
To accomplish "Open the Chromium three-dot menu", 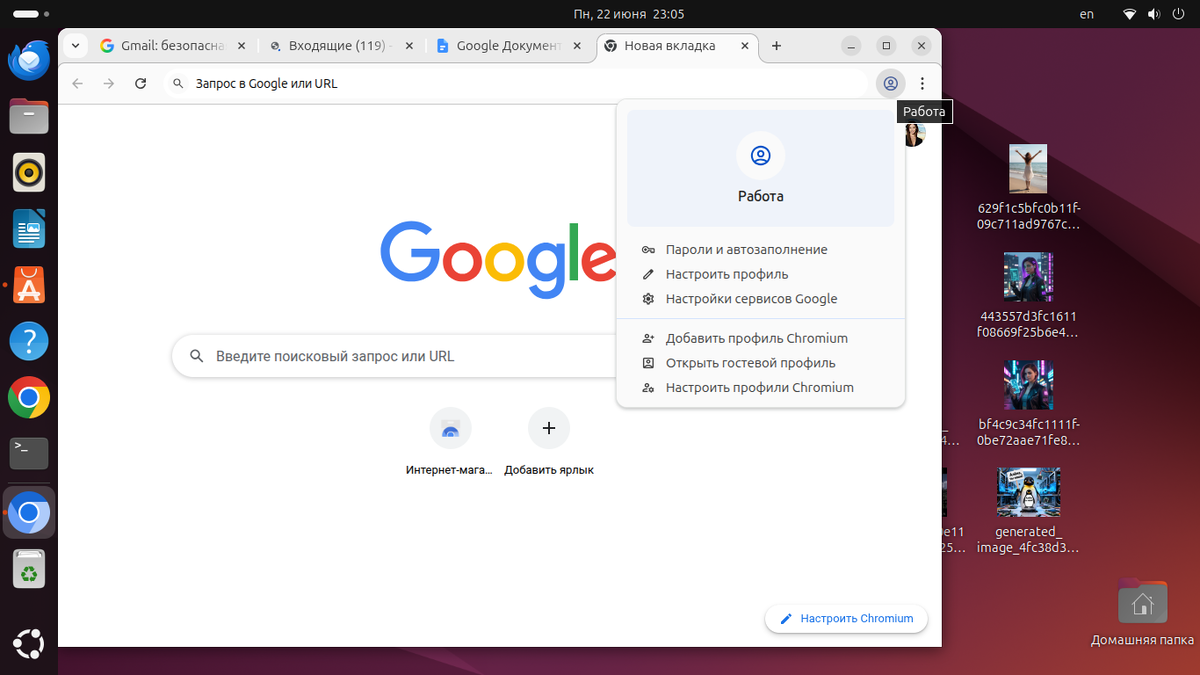I will [x=923, y=84].
